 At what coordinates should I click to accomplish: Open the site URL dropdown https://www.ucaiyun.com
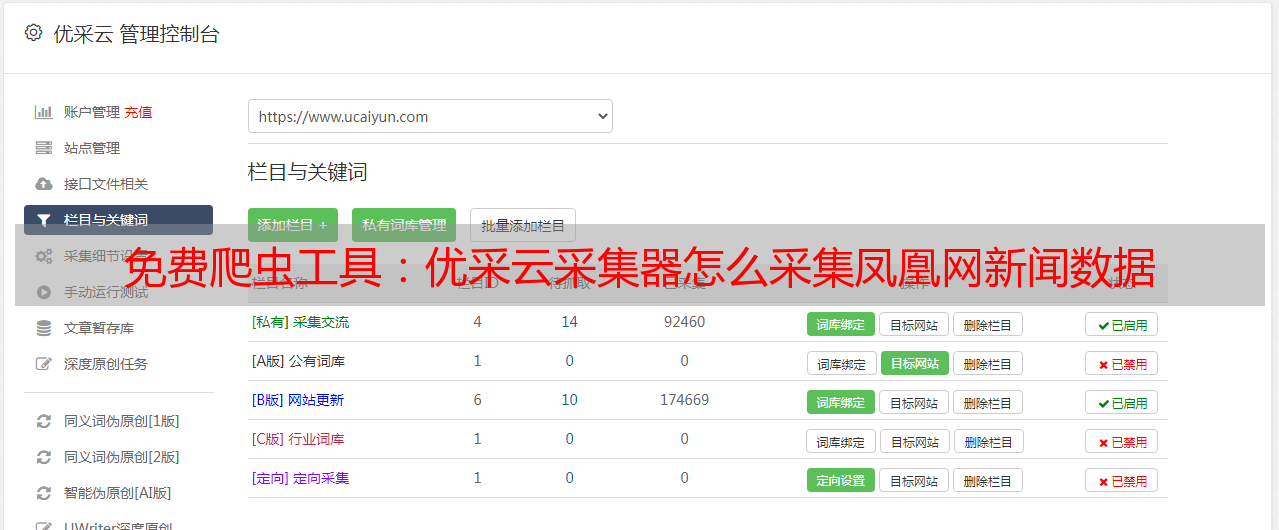click(430, 116)
